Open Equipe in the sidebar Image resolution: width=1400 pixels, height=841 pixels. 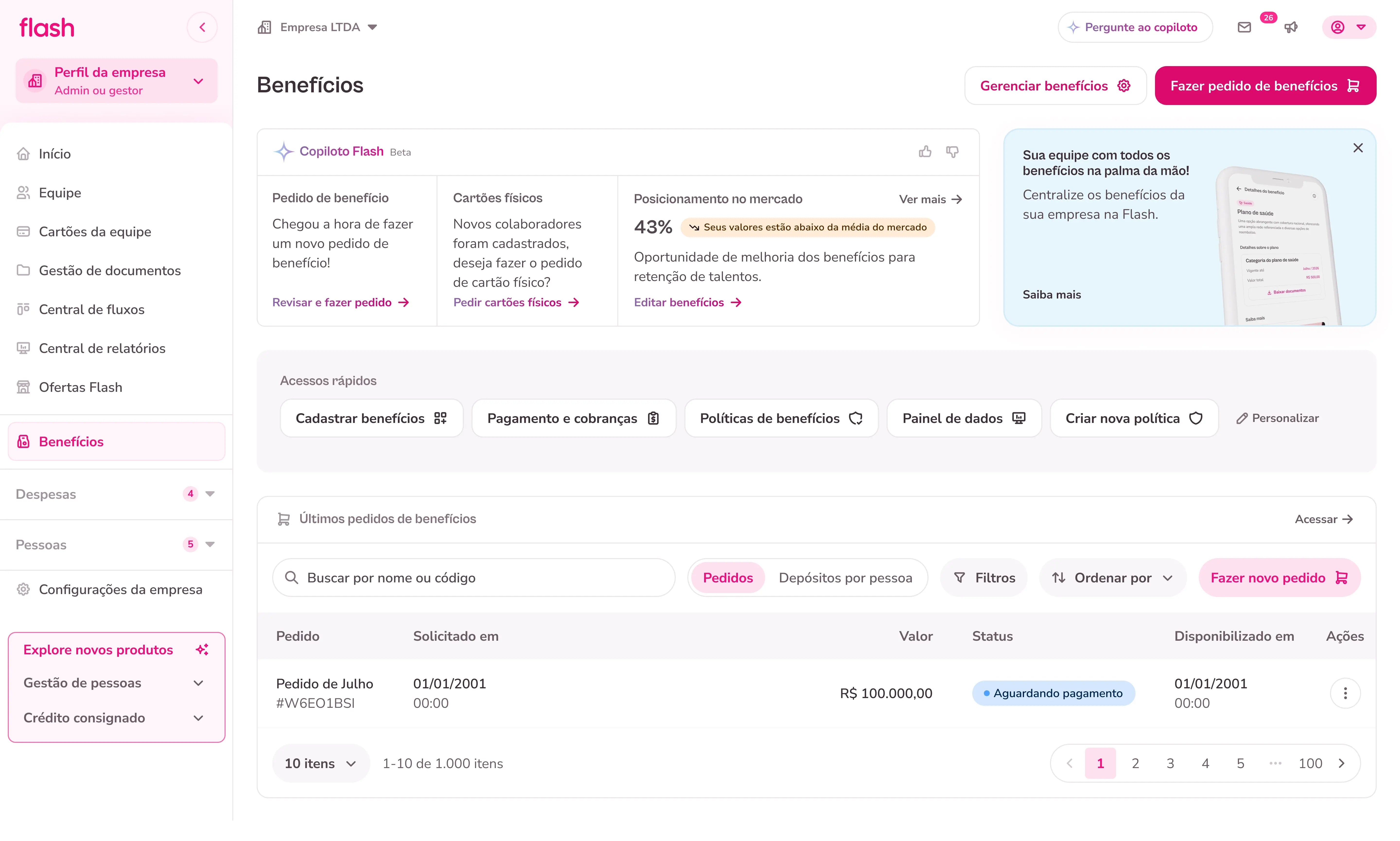click(x=116, y=193)
